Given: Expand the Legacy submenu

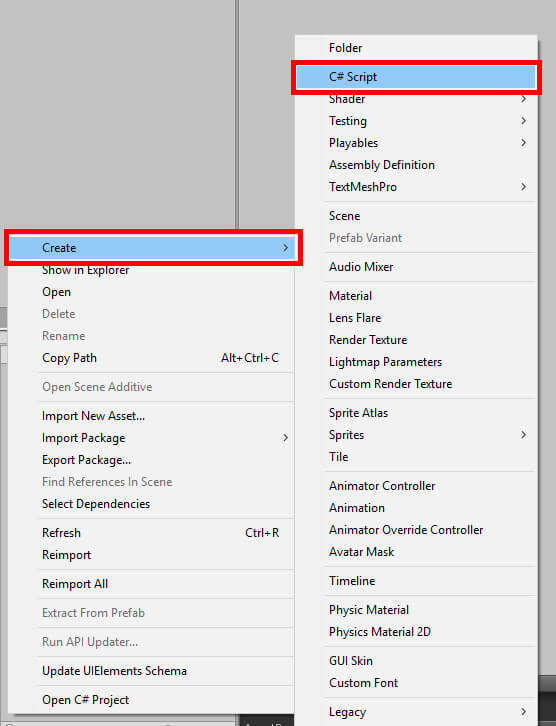Looking at the screenshot, I should click(416, 712).
